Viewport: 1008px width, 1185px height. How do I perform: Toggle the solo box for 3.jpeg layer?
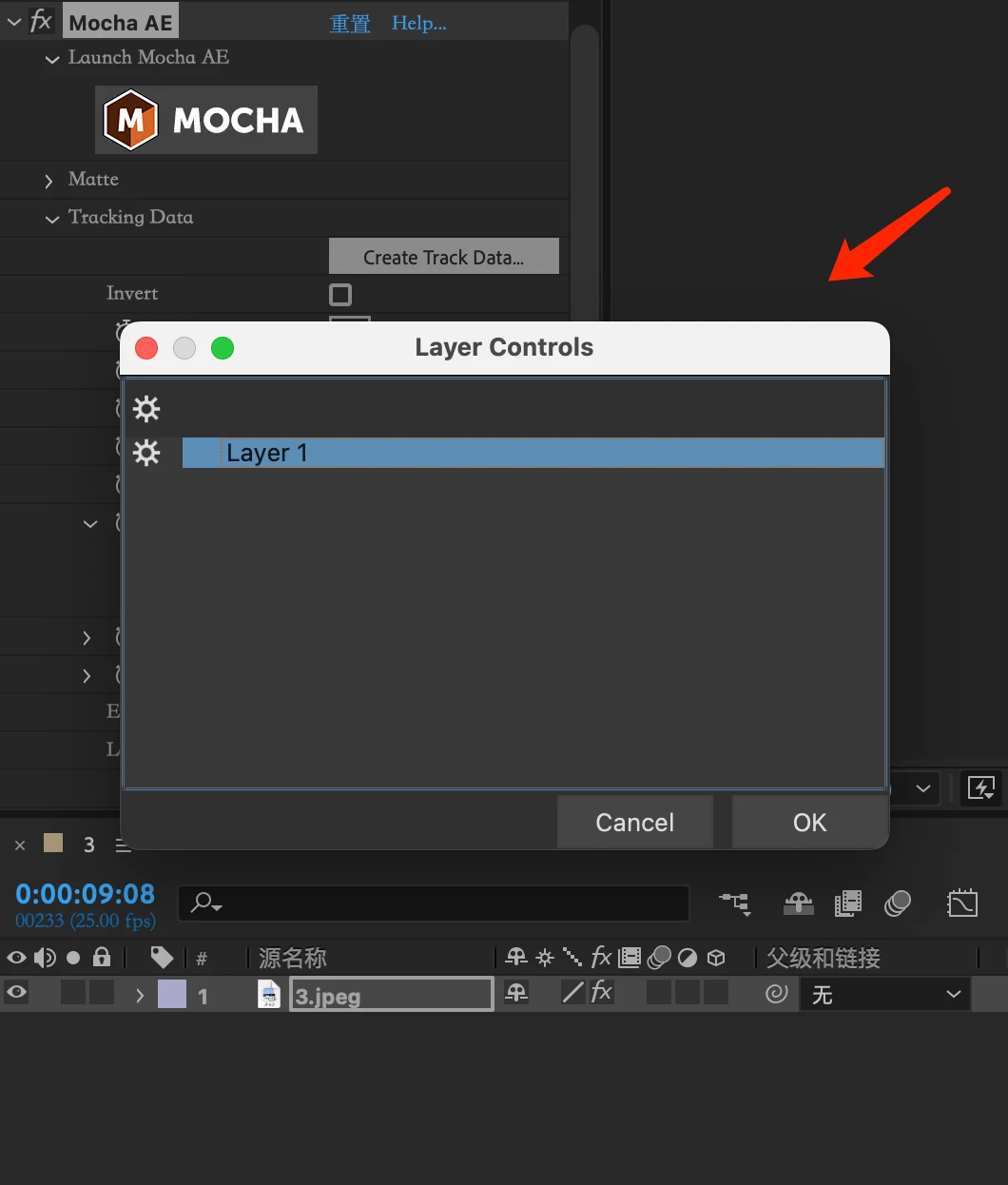[x=73, y=993]
